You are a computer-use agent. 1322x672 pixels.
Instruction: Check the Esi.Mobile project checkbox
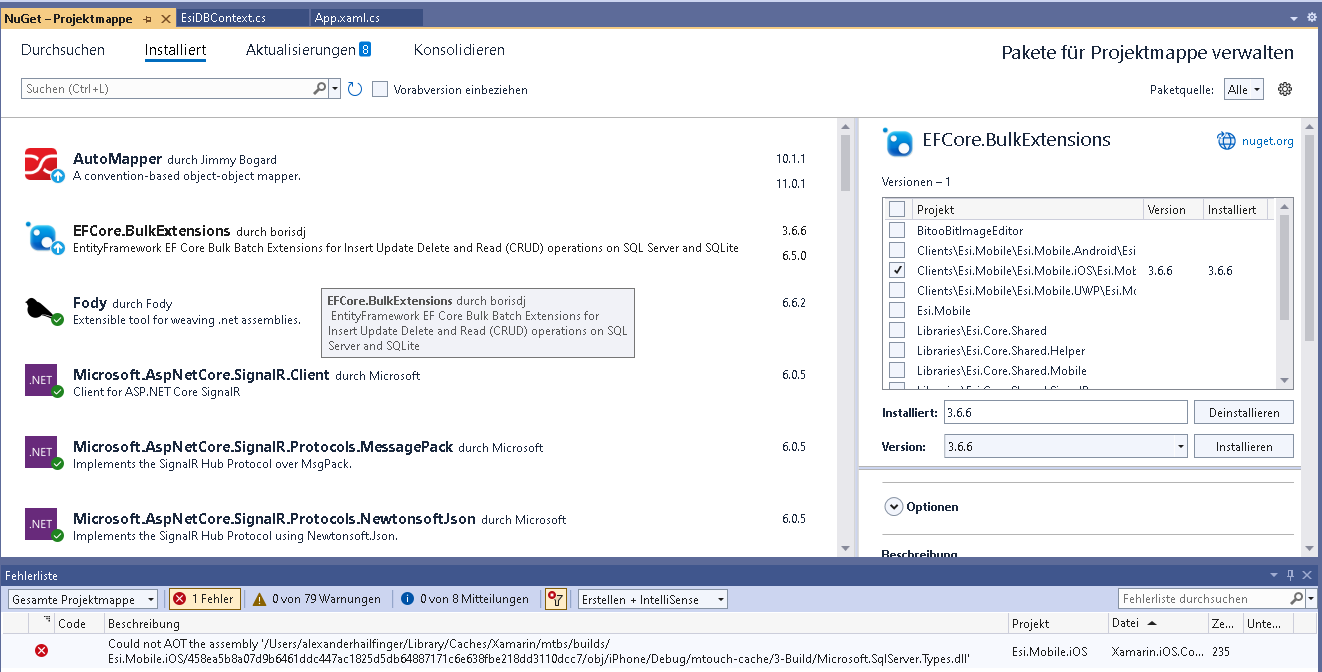[x=897, y=310]
